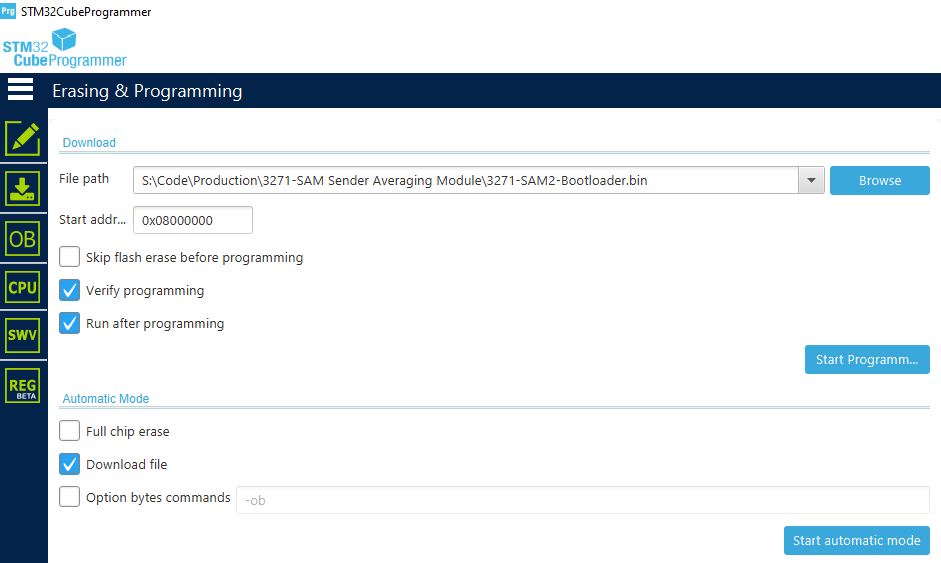Open the SWV serial wire viewer
Viewport: 941px width, 563px height.
[x=23, y=335]
